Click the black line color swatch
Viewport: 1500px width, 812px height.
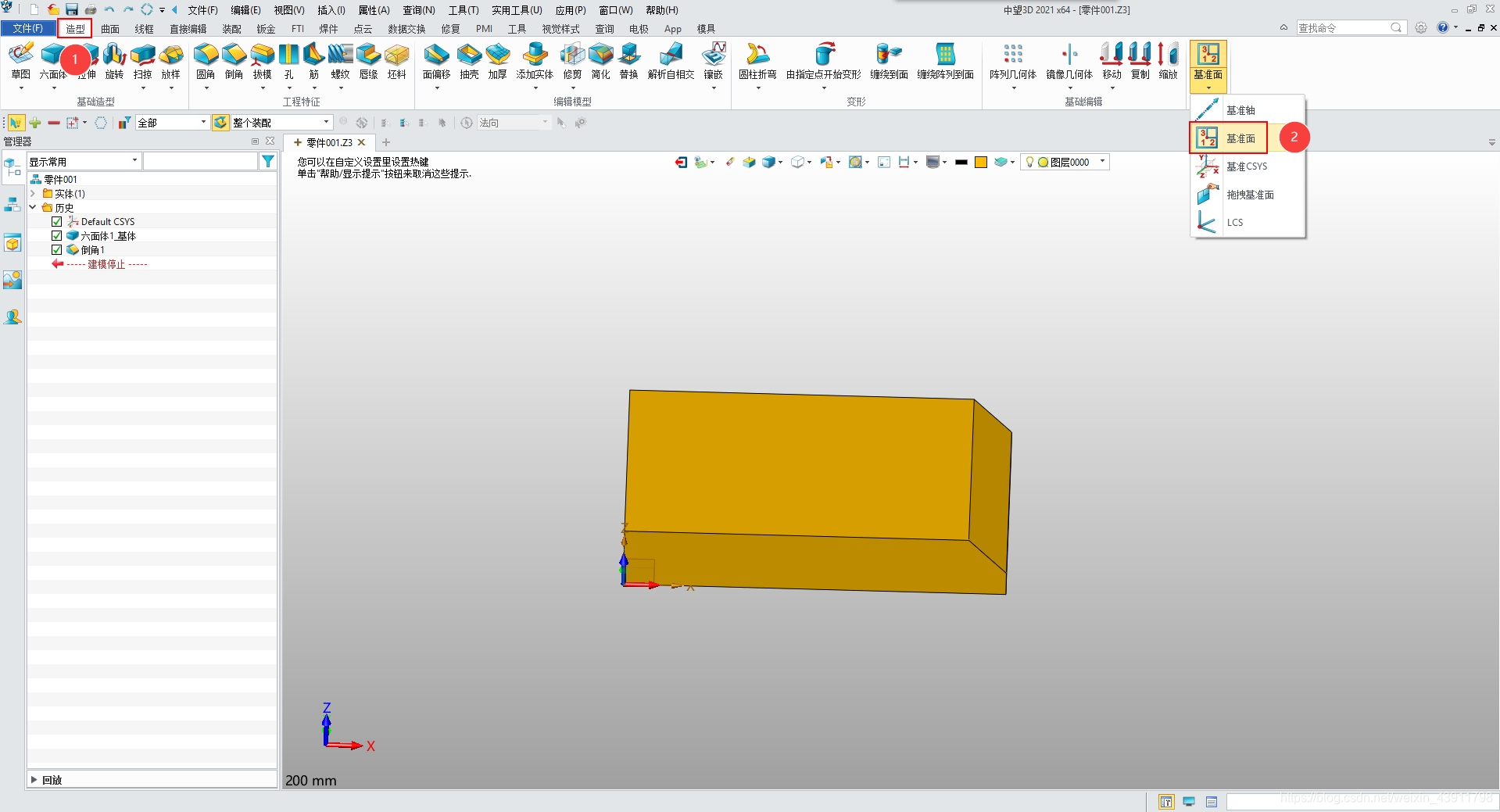point(961,162)
